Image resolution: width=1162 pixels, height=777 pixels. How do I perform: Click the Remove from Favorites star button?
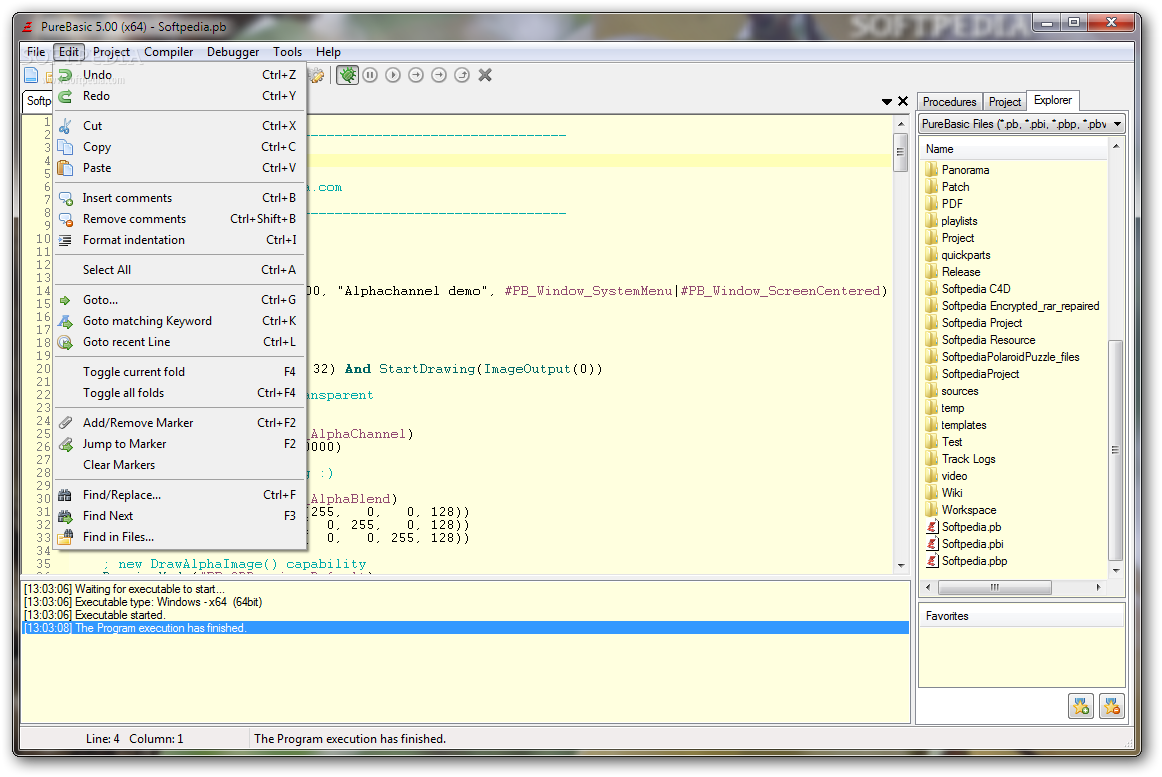click(1112, 707)
